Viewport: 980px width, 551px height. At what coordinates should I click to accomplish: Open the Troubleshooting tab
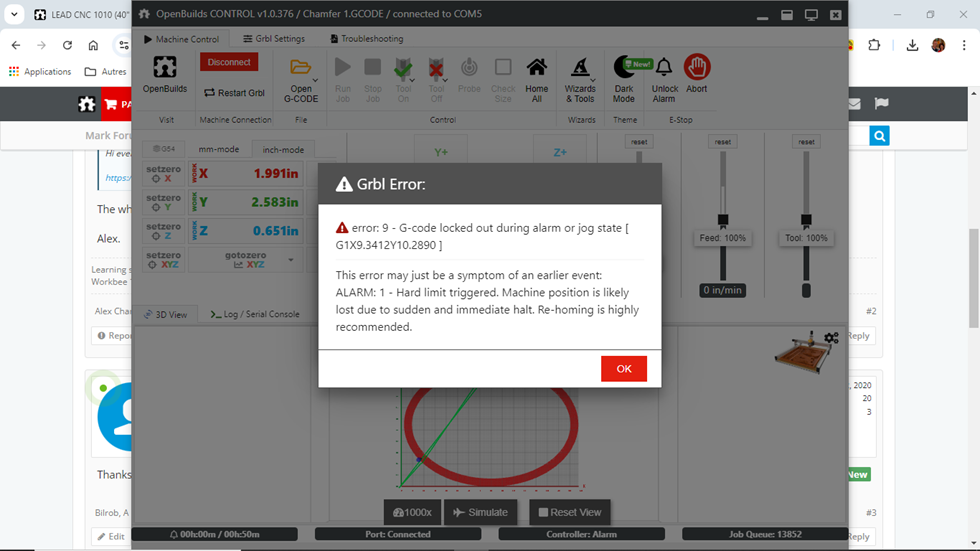(365, 39)
